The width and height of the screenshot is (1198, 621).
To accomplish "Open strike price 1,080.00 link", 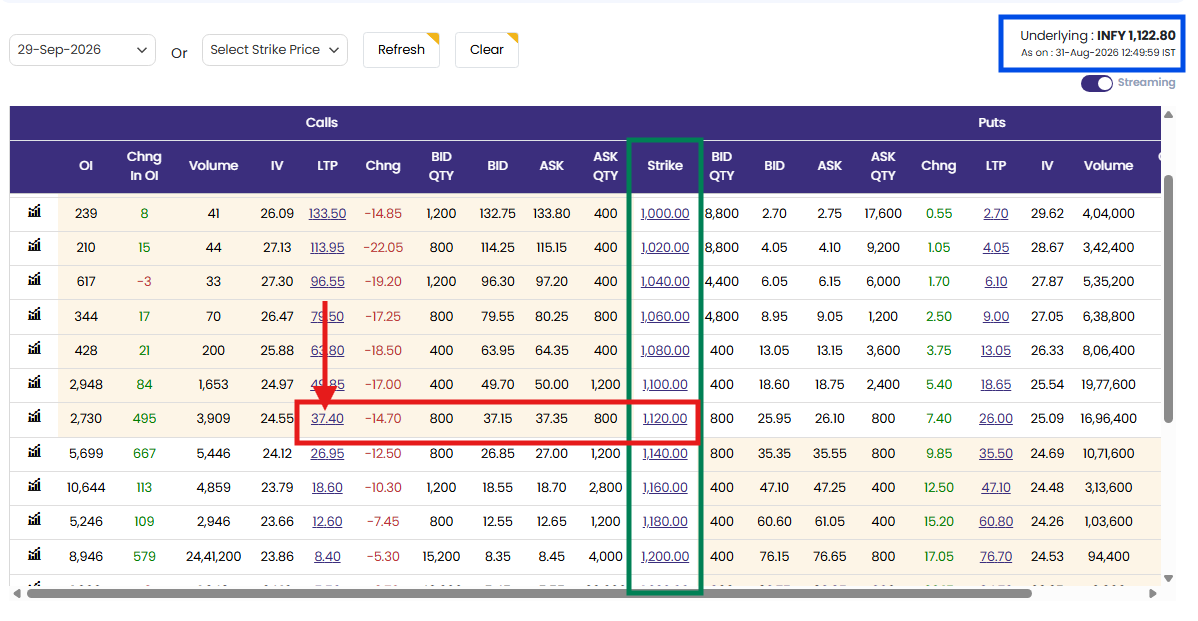I will [x=665, y=351].
